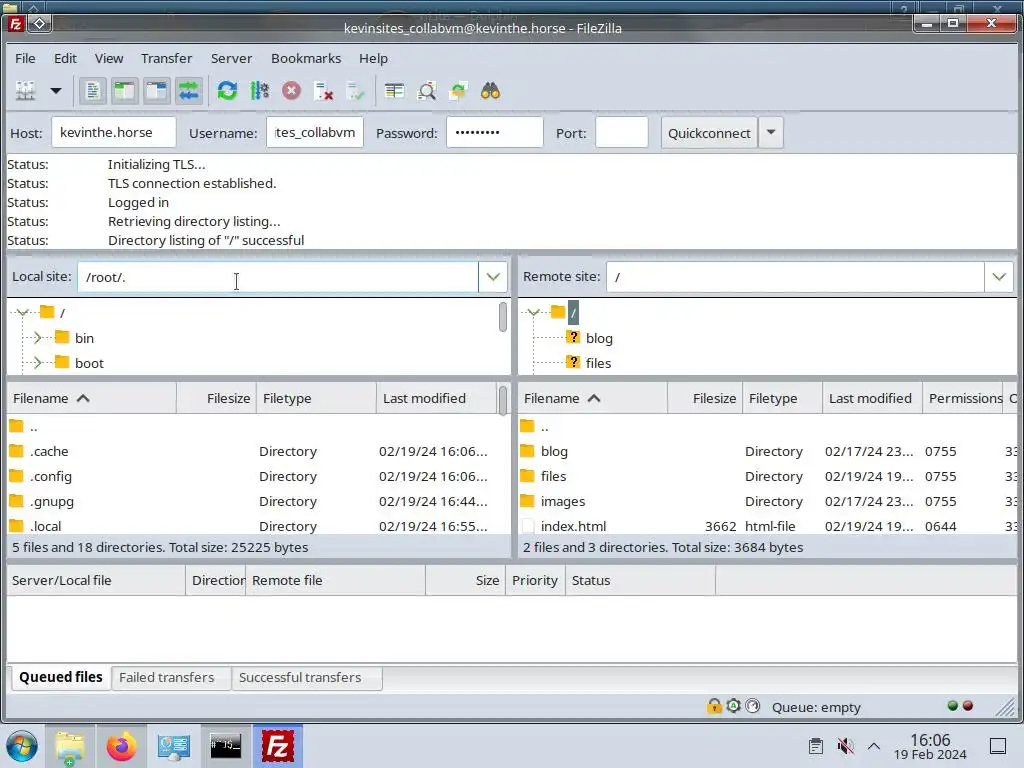
Task: Select blog in remote tree
Action: click(x=599, y=338)
